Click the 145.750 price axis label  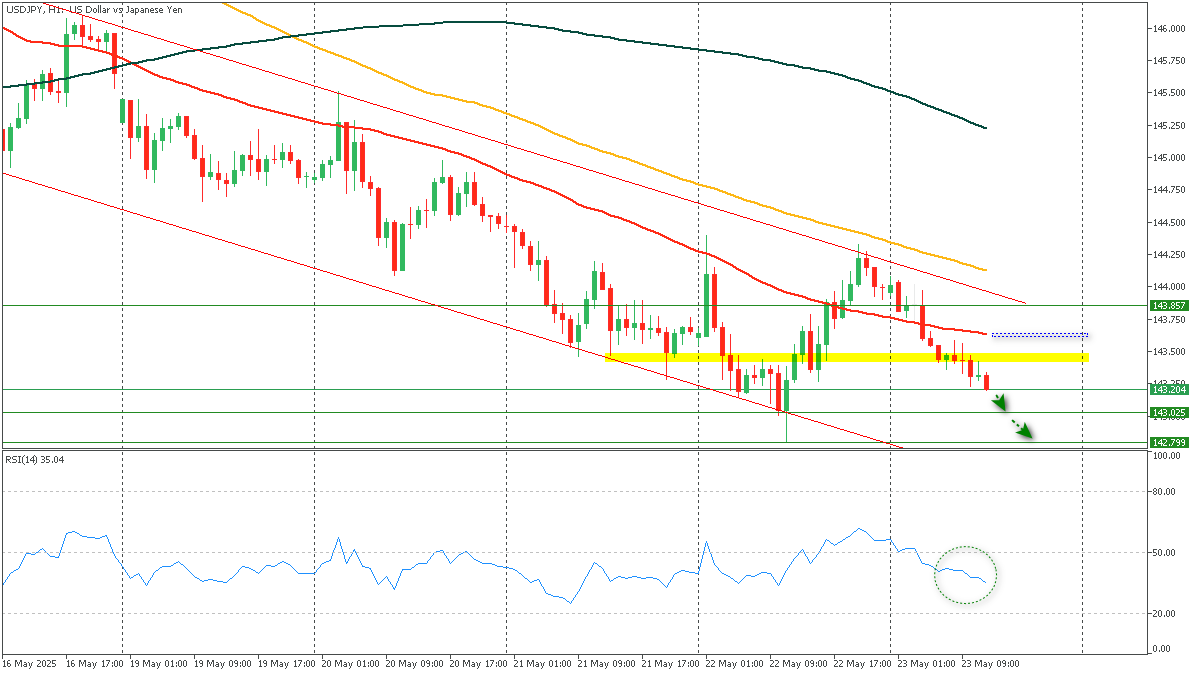coord(1169,61)
